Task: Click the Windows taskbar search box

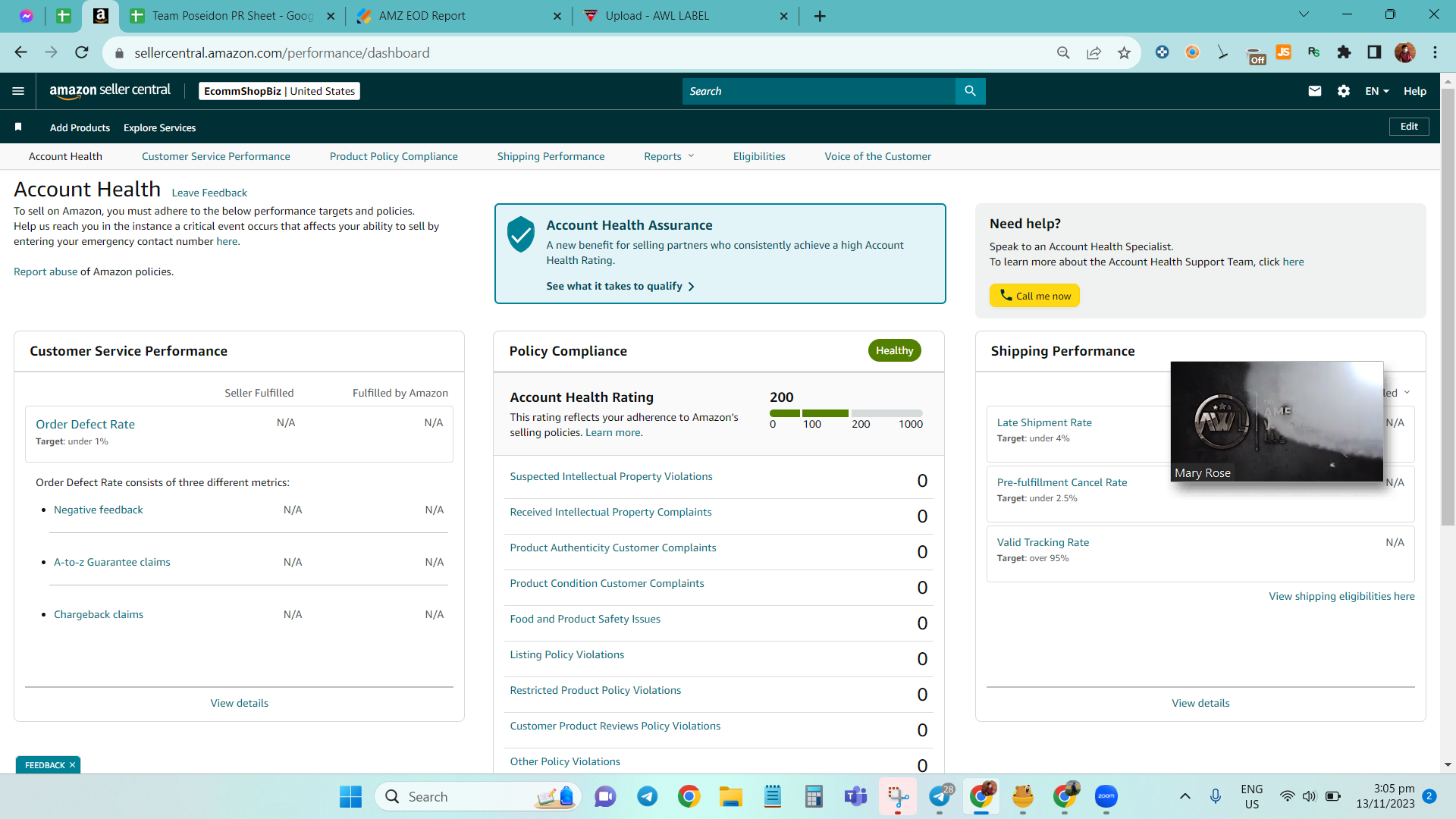Action: (478, 796)
